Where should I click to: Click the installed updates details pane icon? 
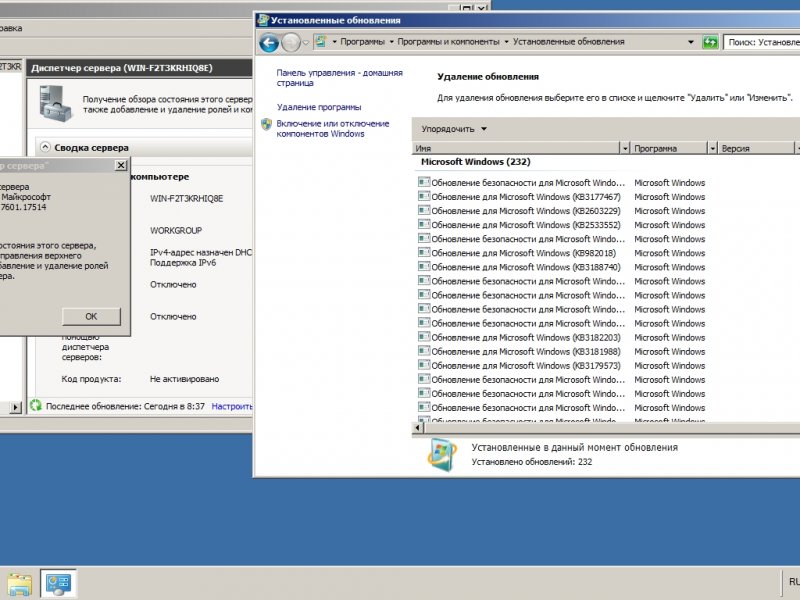pyautogui.click(x=442, y=455)
